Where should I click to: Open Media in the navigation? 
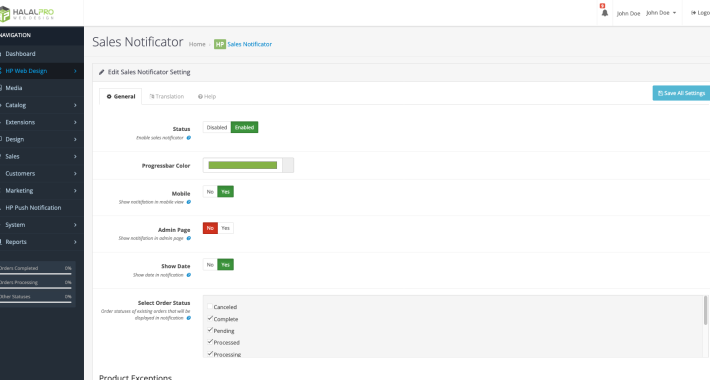42,88
